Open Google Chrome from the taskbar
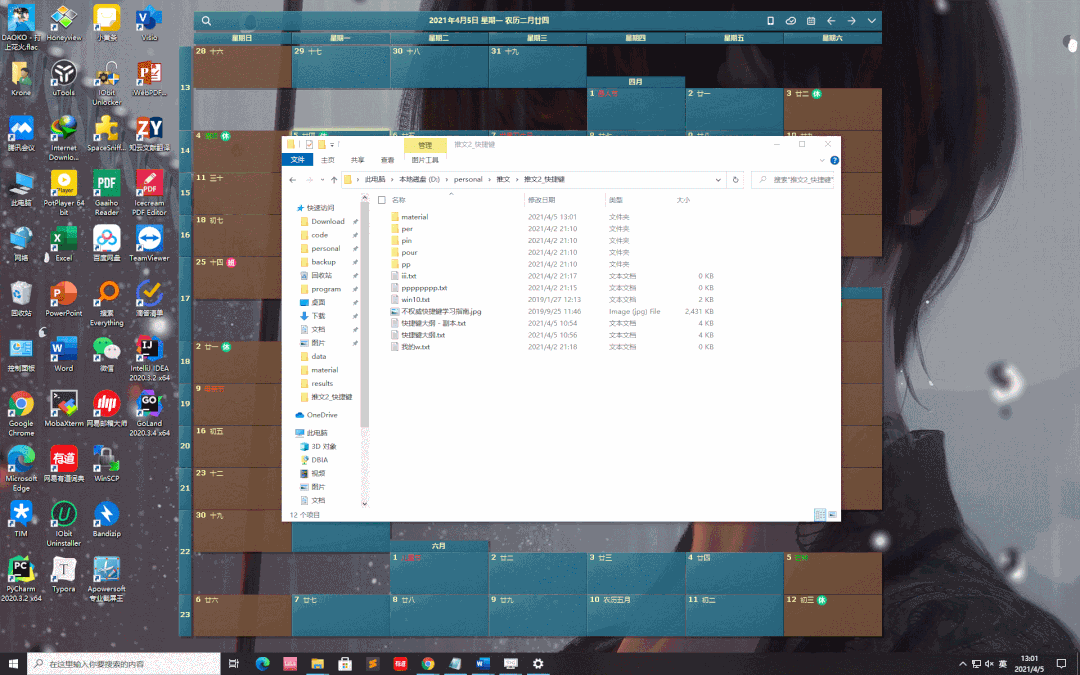The height and width of the screenshot is (675, 1080). coord(427,663)
